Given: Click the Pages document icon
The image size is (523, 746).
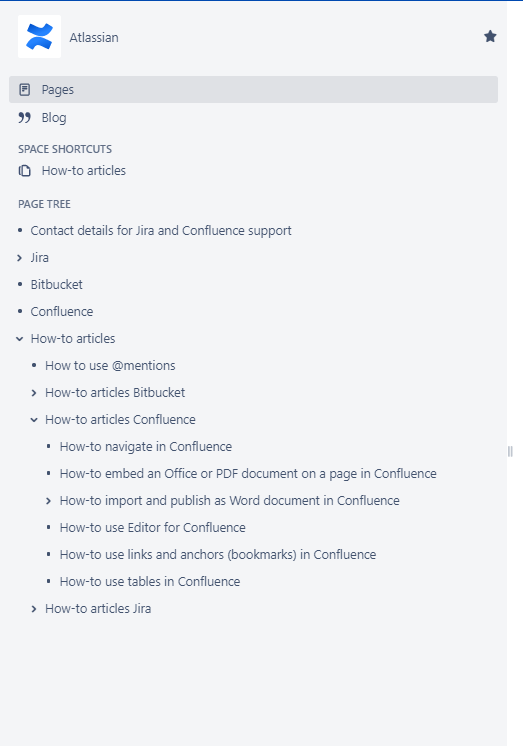Looking at the screenshot, I should pyautogui.click(x=24, y=89).
